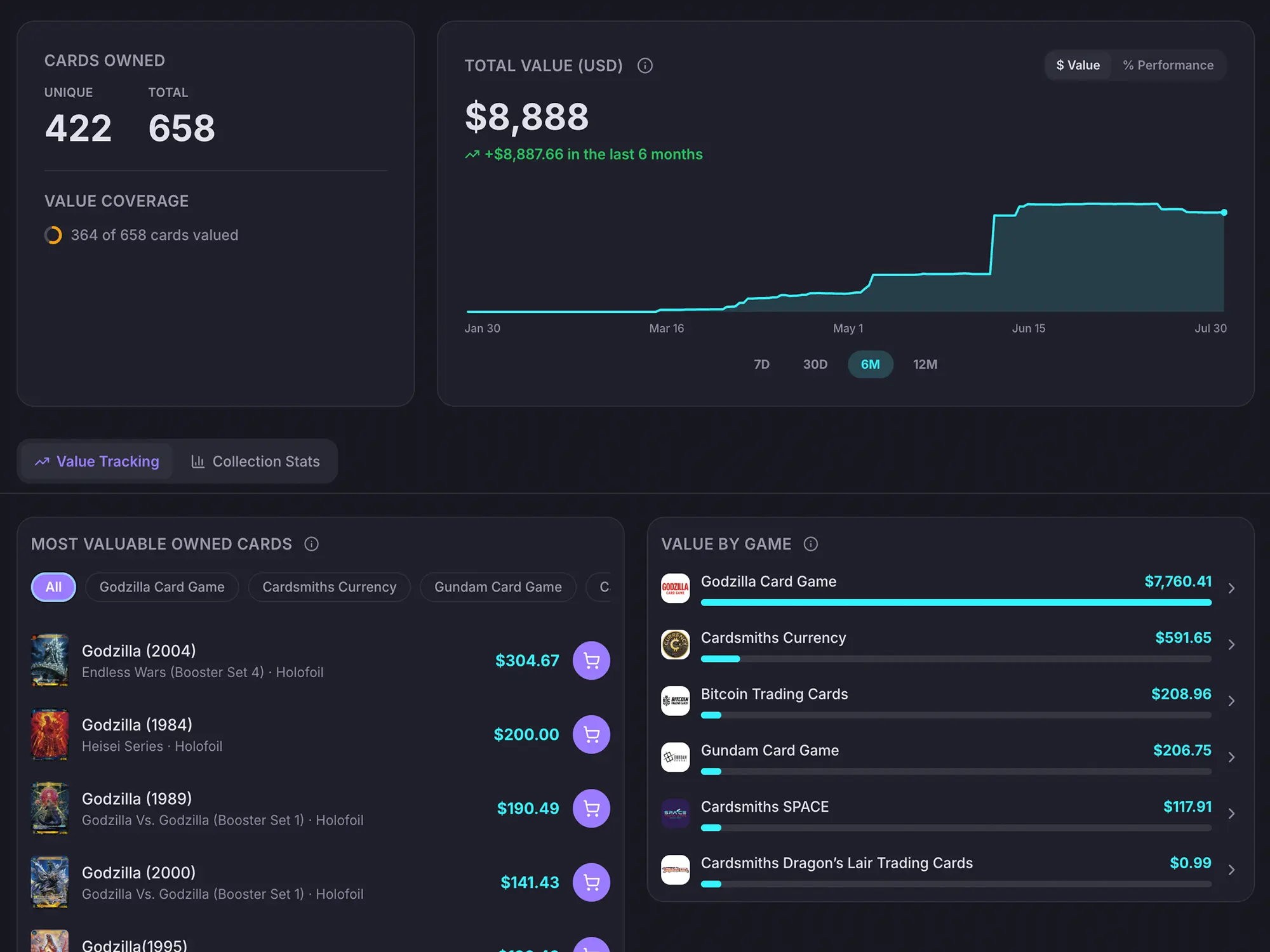Click the Godzilla Card Game value bar
1270x952 pixels.
pyautogui.click(x=956, y=602)
